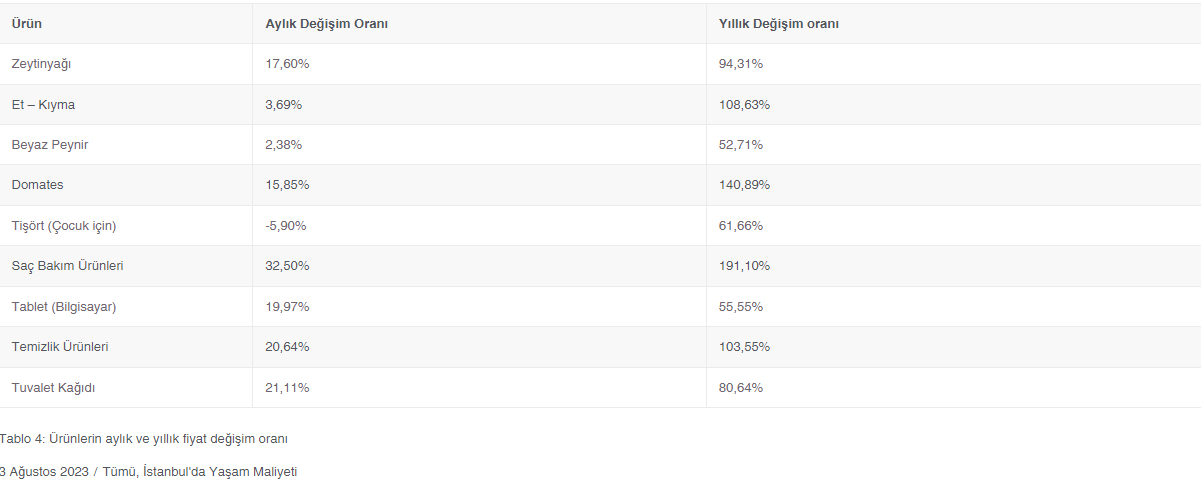The width and height of the screenshot is (1201, 482).
Task: Click the -5,90% monthly change value
Action: coord(286,225)
